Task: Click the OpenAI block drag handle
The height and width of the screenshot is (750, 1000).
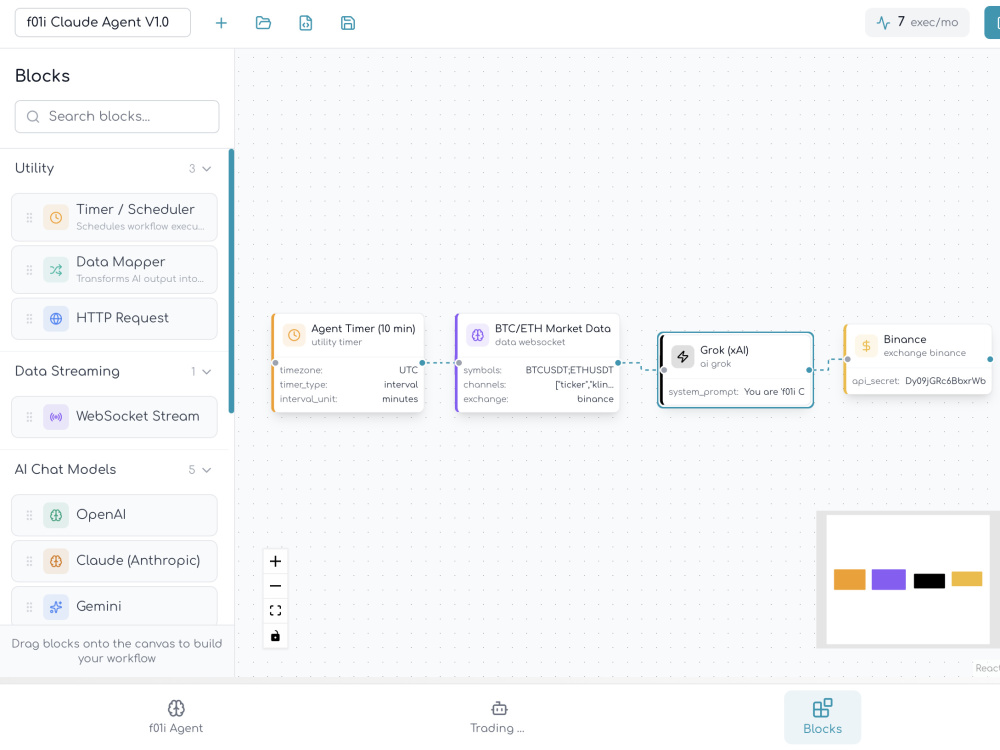Action: tap(29, 515)
